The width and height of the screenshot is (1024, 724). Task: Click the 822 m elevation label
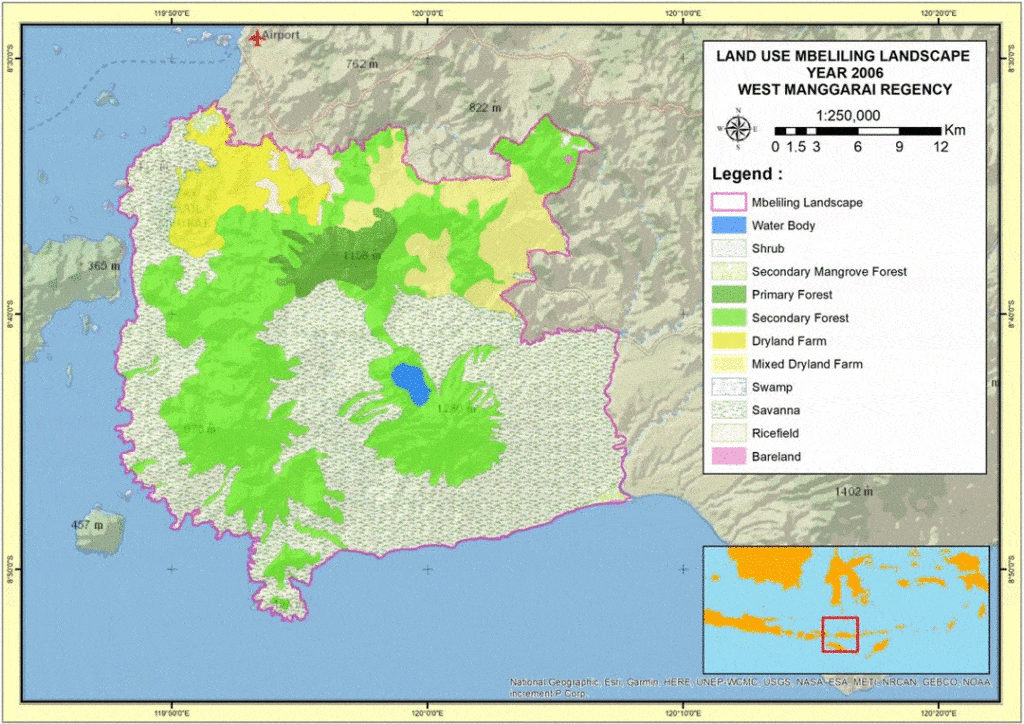(x=484, y=108)
